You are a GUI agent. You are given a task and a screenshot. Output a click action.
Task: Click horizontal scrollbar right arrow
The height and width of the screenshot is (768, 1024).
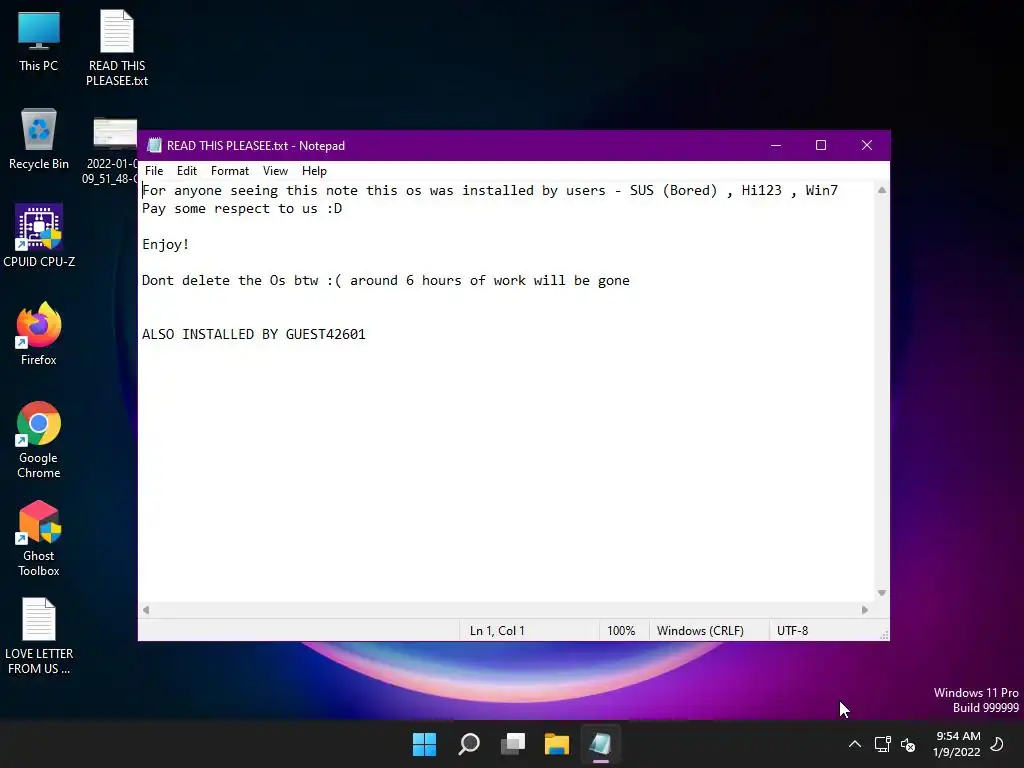tap(865, 610)
